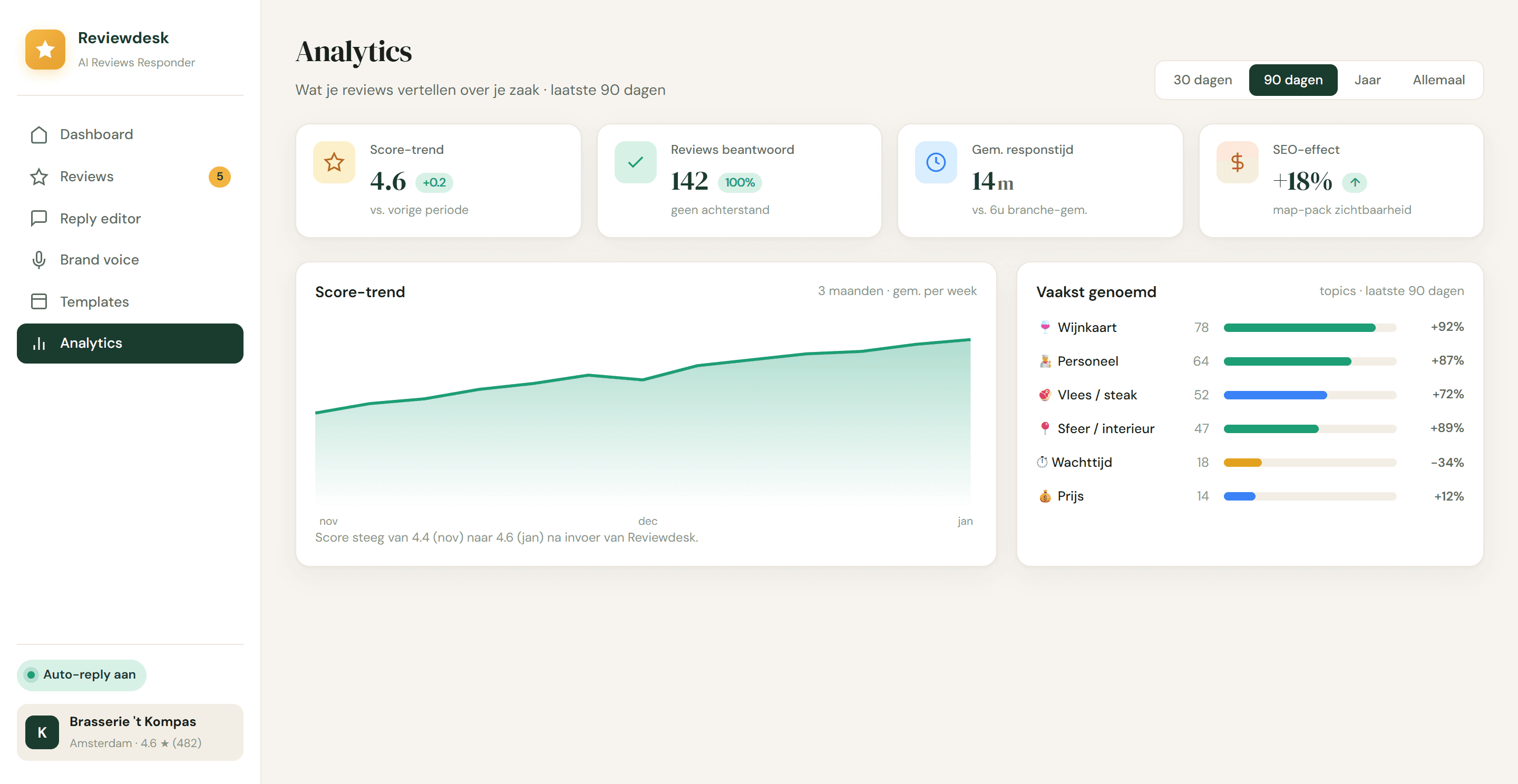Click the Wijnkaart wine glass icon
This screenshot has width=1518, height=784.
point(1045,327)
